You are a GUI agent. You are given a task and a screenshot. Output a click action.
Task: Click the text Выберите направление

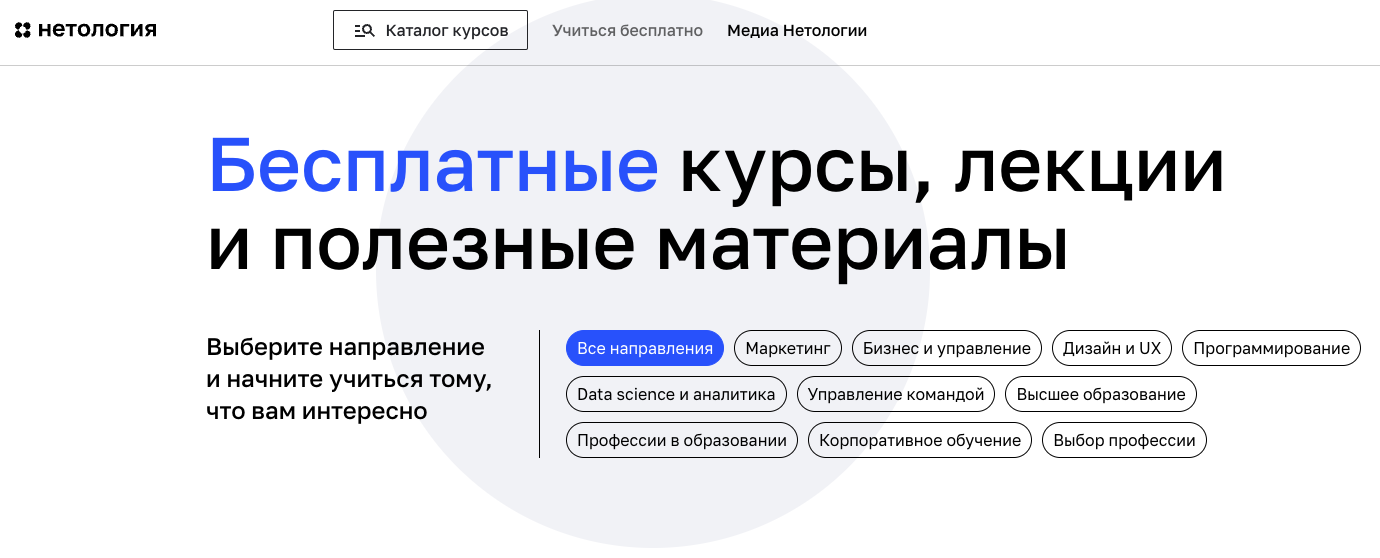[346, 347]
